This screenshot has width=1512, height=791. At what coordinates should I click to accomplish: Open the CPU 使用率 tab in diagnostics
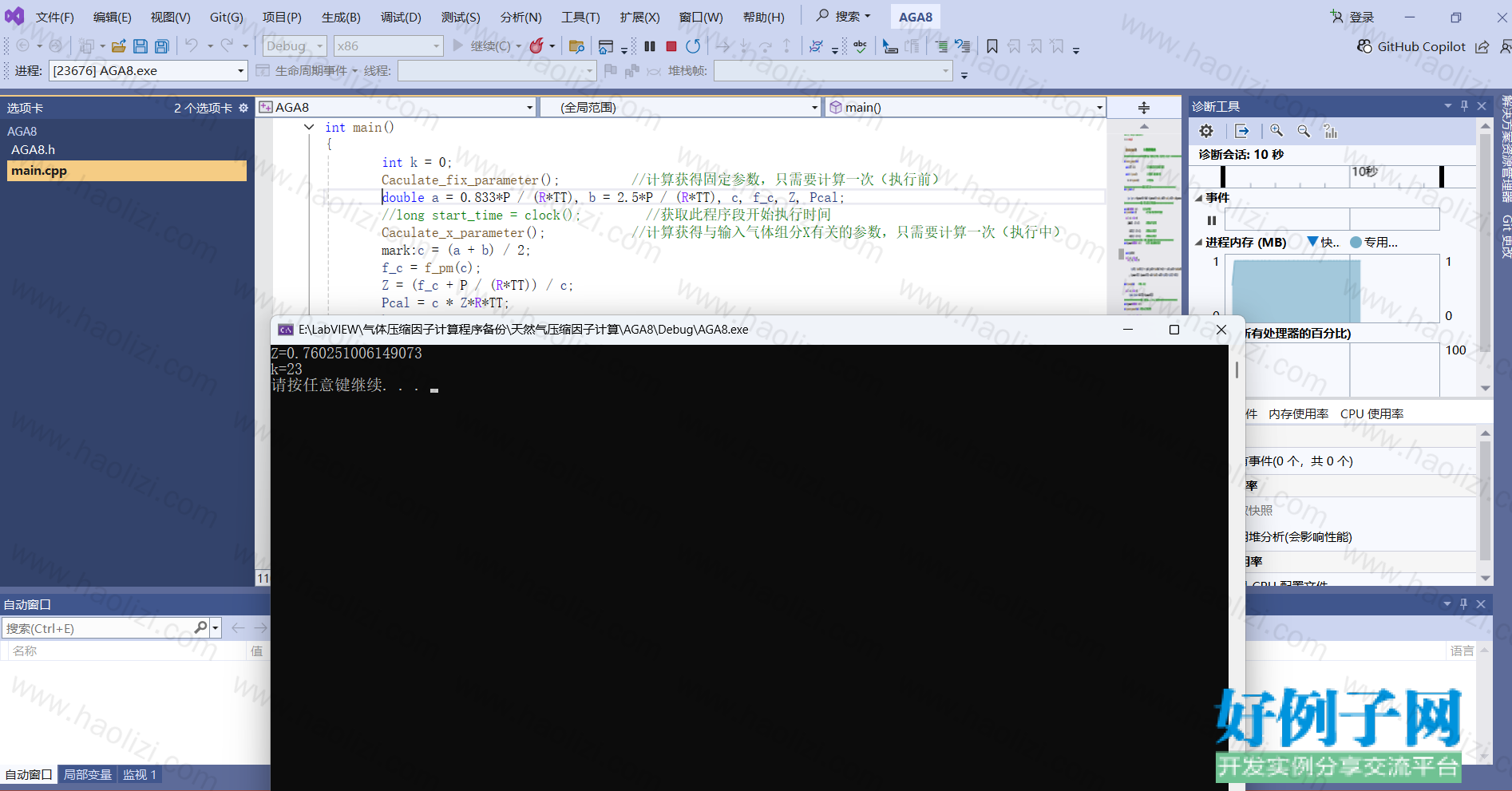pyautogui.click(x=1371, y=413)
